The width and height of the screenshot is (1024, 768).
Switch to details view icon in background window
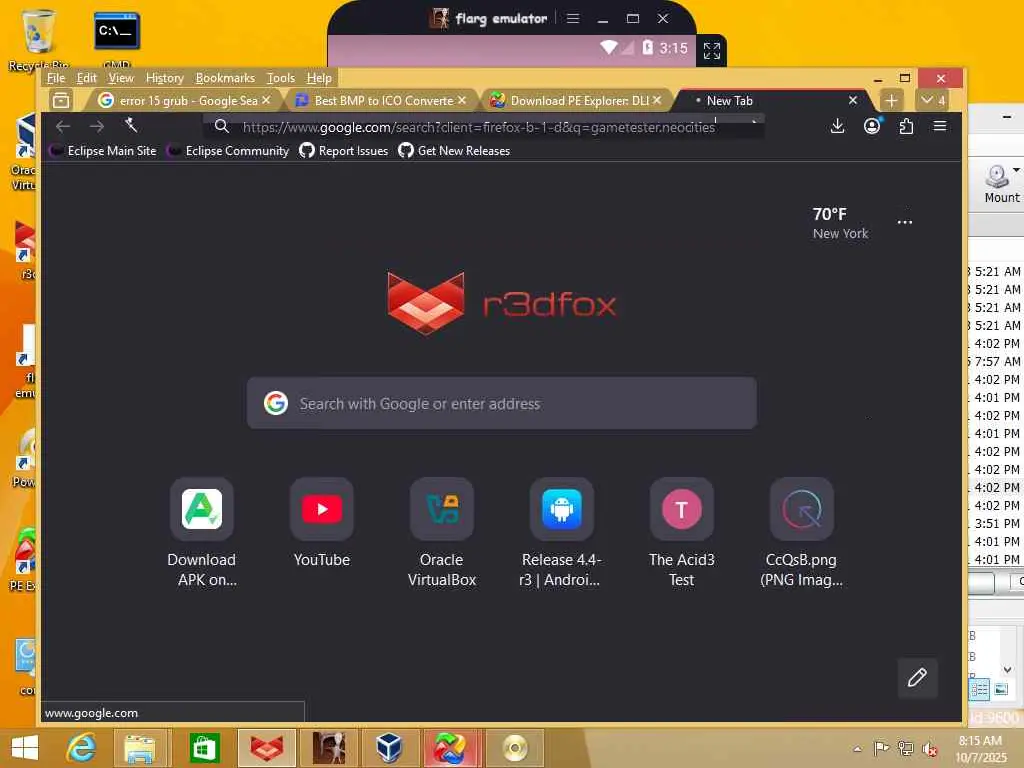(x=979, y=689)
